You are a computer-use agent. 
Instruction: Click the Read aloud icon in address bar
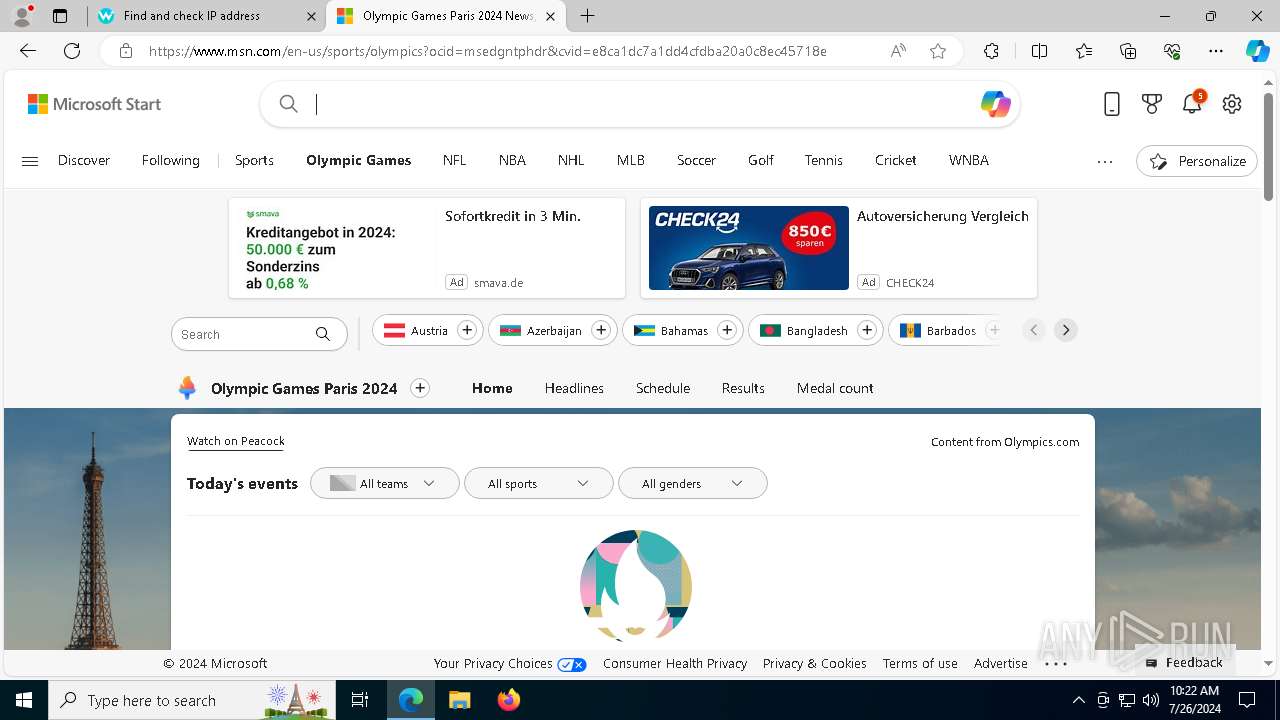[898, 51]
